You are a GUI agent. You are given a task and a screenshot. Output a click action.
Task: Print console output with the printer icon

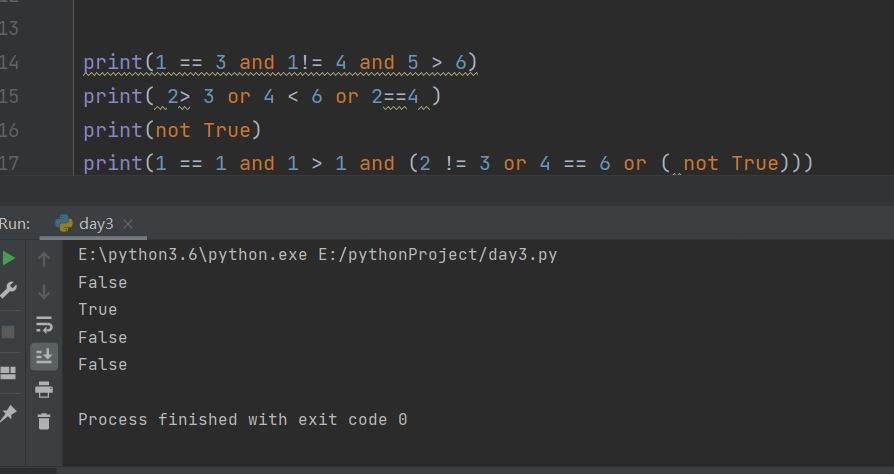(x=44, y=390)
